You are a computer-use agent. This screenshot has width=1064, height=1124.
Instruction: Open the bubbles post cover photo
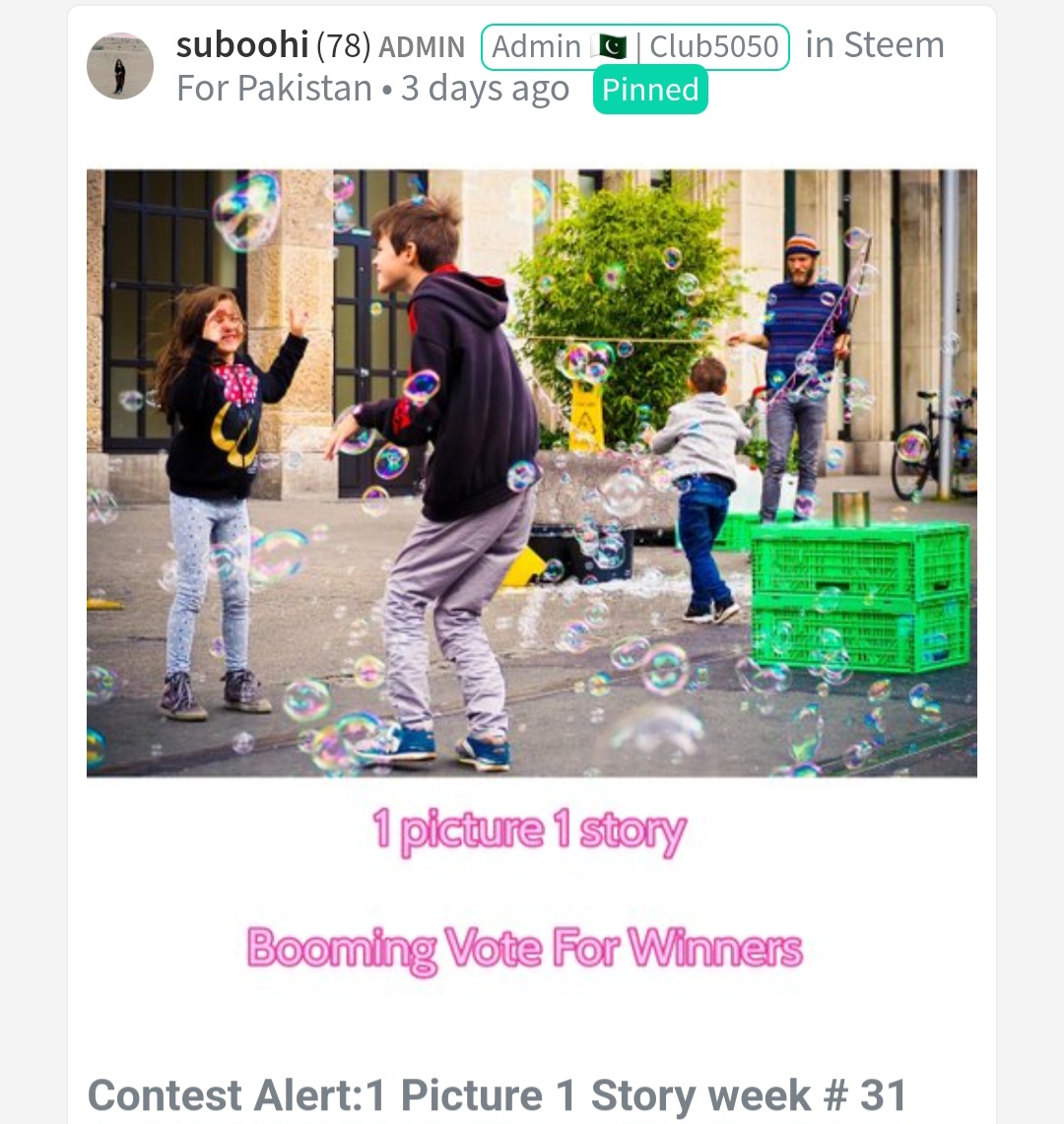point(531,473)
